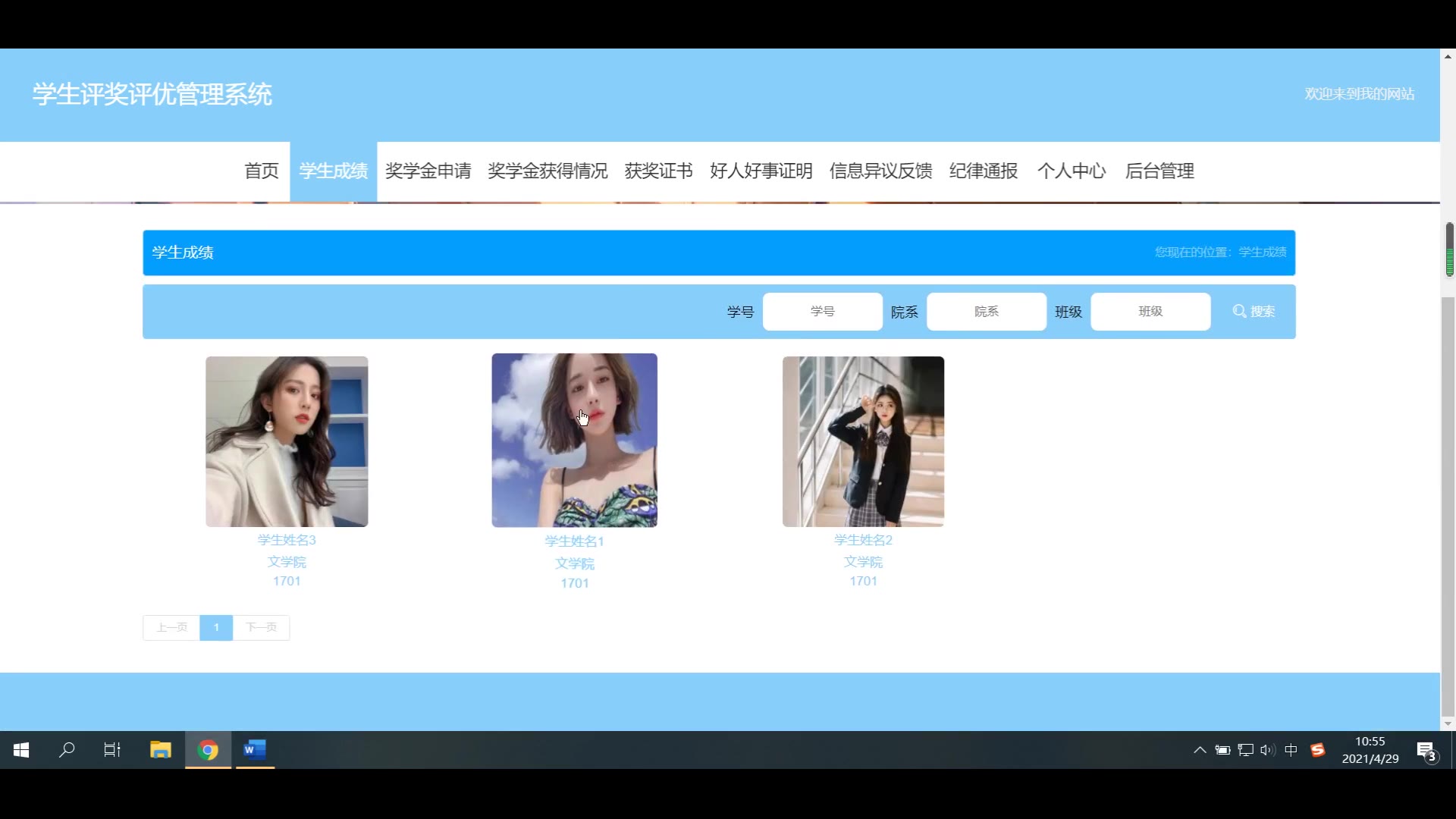This screenshot has height=819, width=1456.
Task: Go to 个人中心 page
Action: [1071, 171]
